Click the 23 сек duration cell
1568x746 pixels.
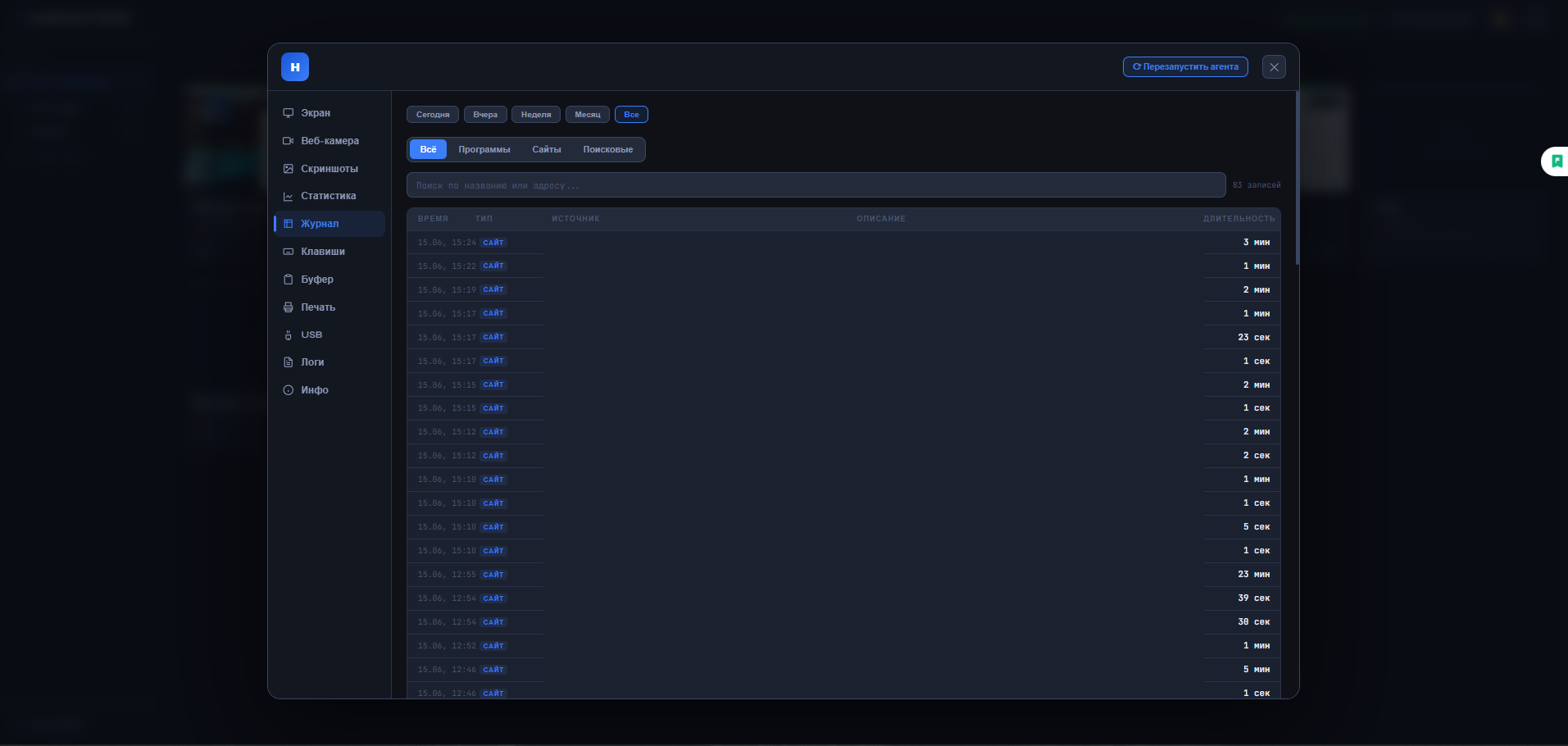(1254, 338)
